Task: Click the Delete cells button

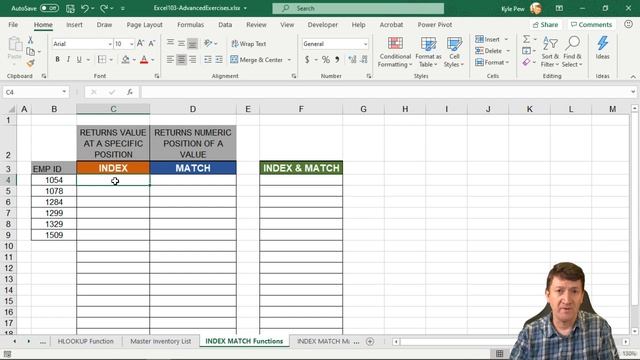Action: click(x=489, y=51)
